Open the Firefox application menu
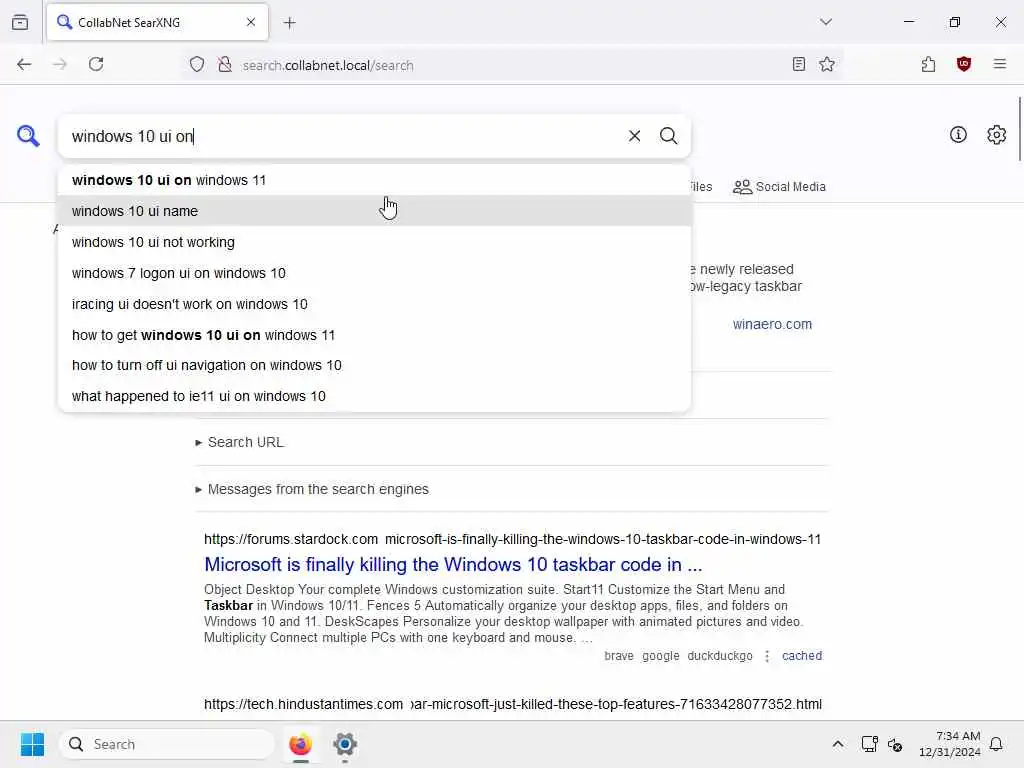 [999, 65]
